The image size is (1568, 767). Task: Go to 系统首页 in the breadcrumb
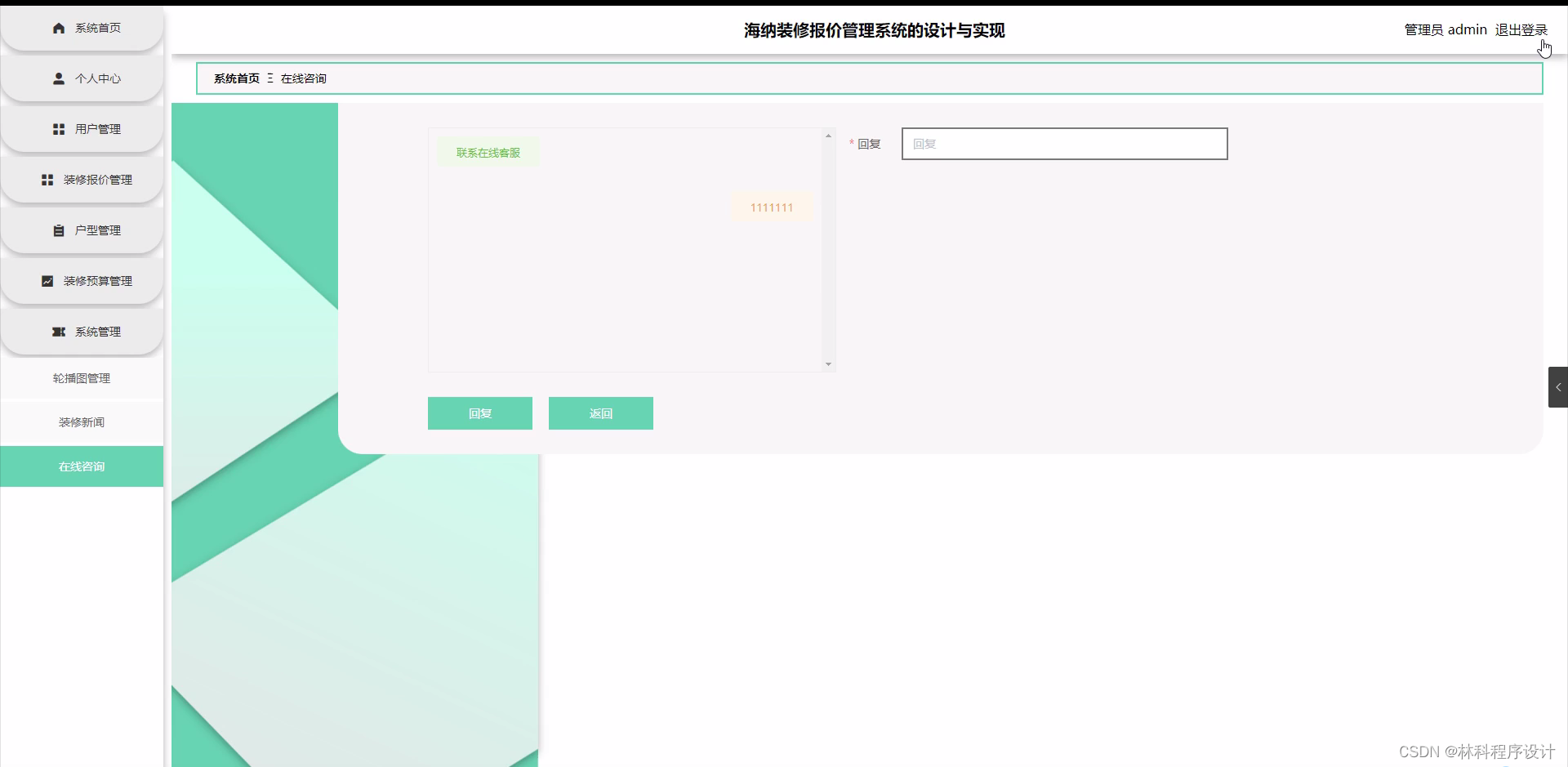(237, 78)
